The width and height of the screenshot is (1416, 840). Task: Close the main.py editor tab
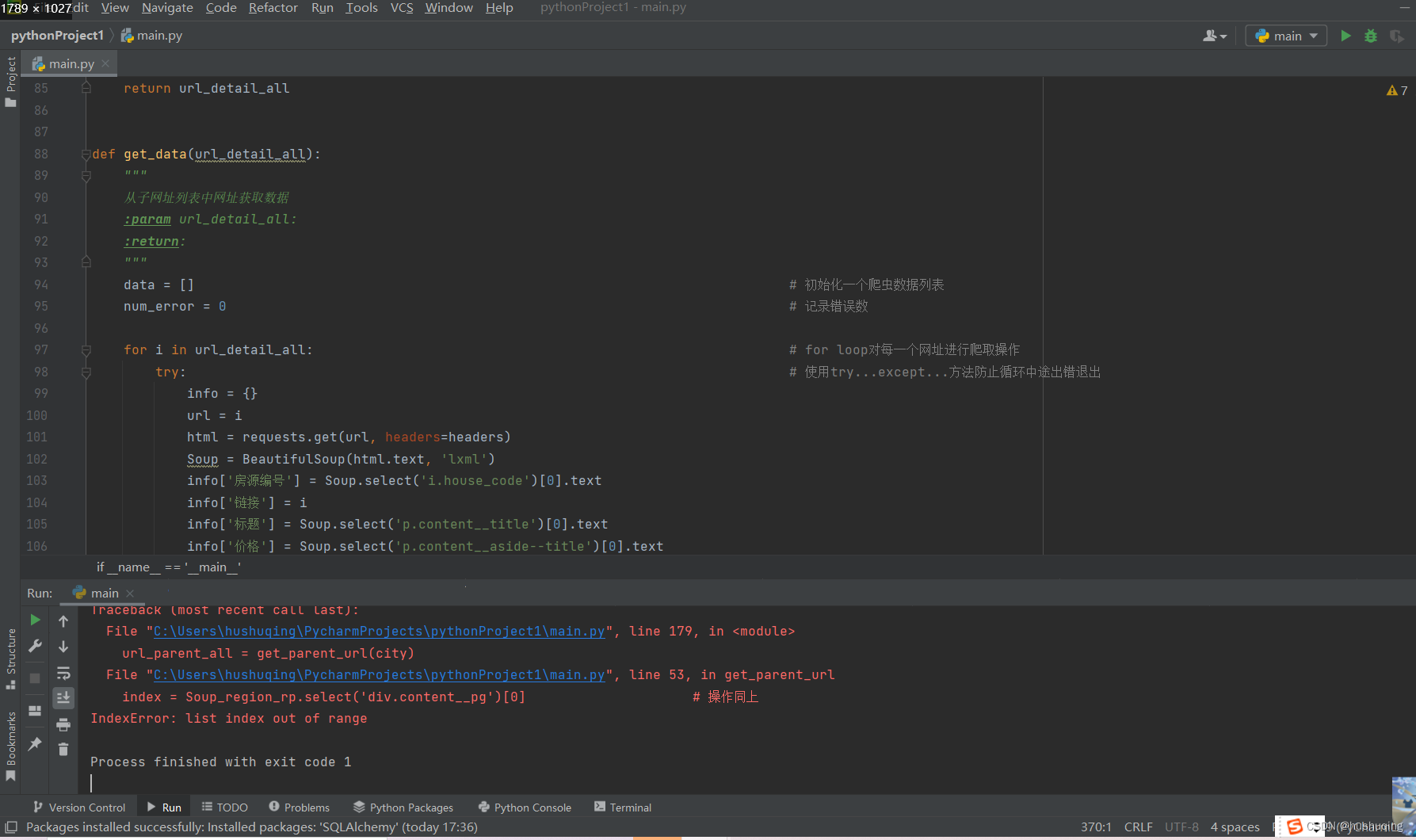[105, 63]
